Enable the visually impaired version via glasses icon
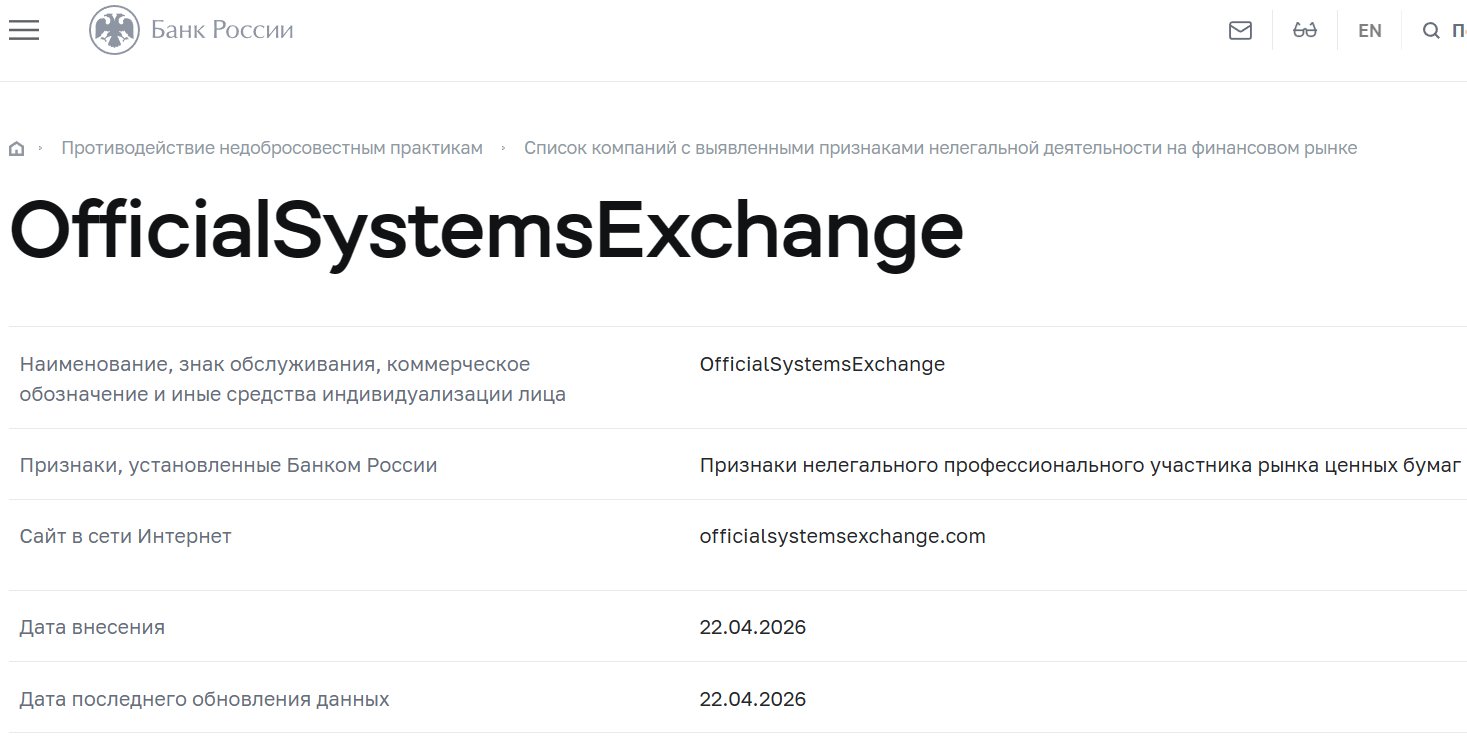1467x736 pixels. click(1304, 30)
